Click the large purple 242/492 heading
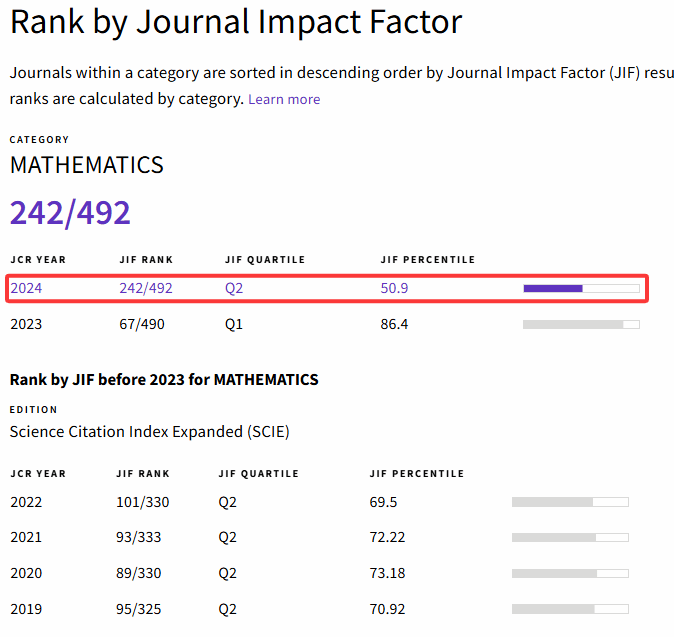The width and height of the screenshot is (674, 637). pos(70,212)
